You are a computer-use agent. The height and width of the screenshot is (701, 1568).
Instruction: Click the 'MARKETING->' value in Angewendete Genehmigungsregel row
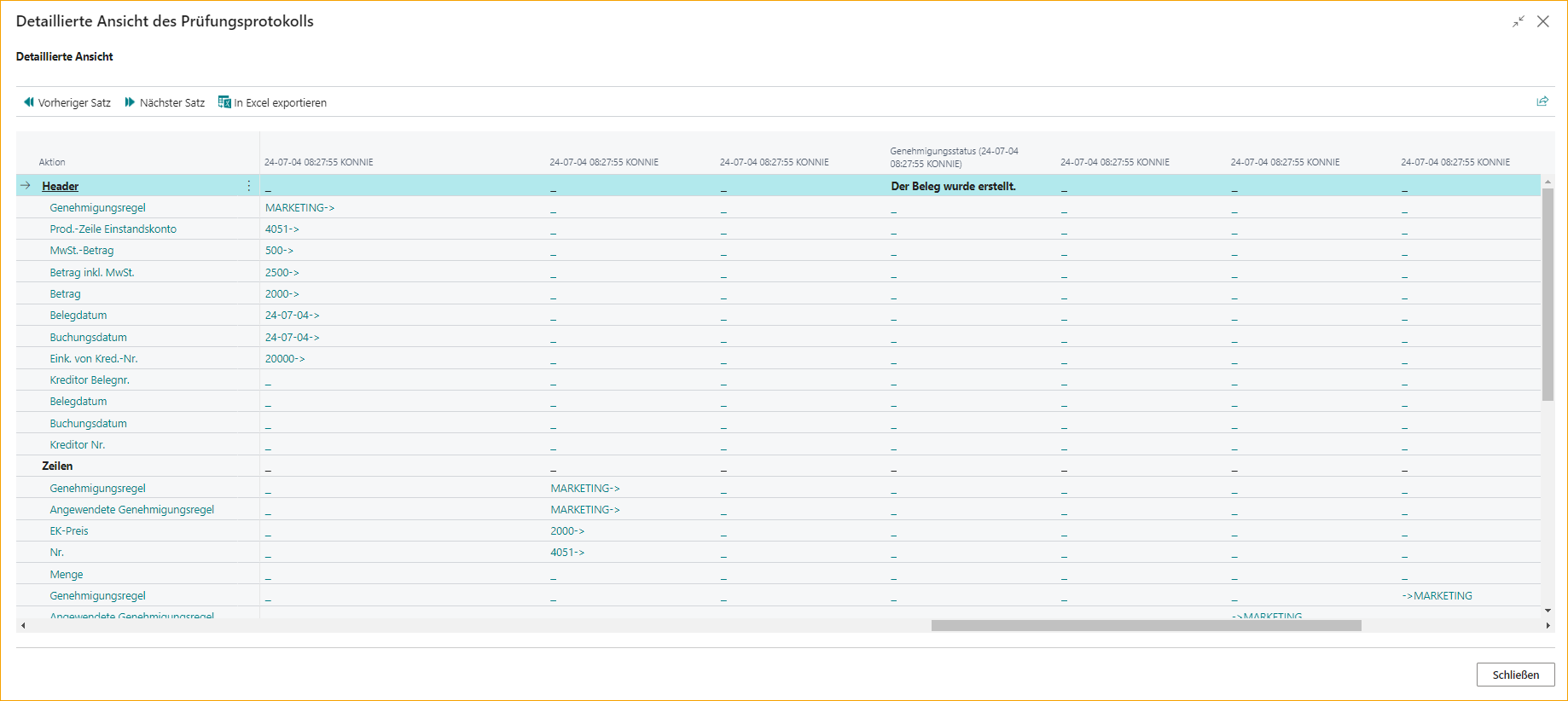click(x=585, y=509)
